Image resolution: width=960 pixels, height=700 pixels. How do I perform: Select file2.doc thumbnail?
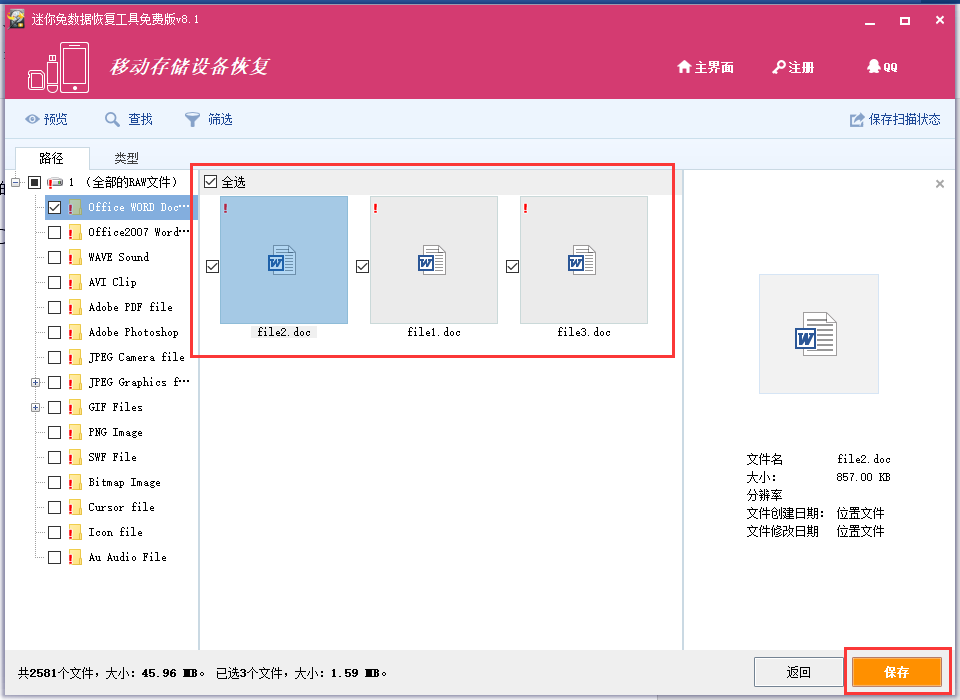click(x=284, y=260)
